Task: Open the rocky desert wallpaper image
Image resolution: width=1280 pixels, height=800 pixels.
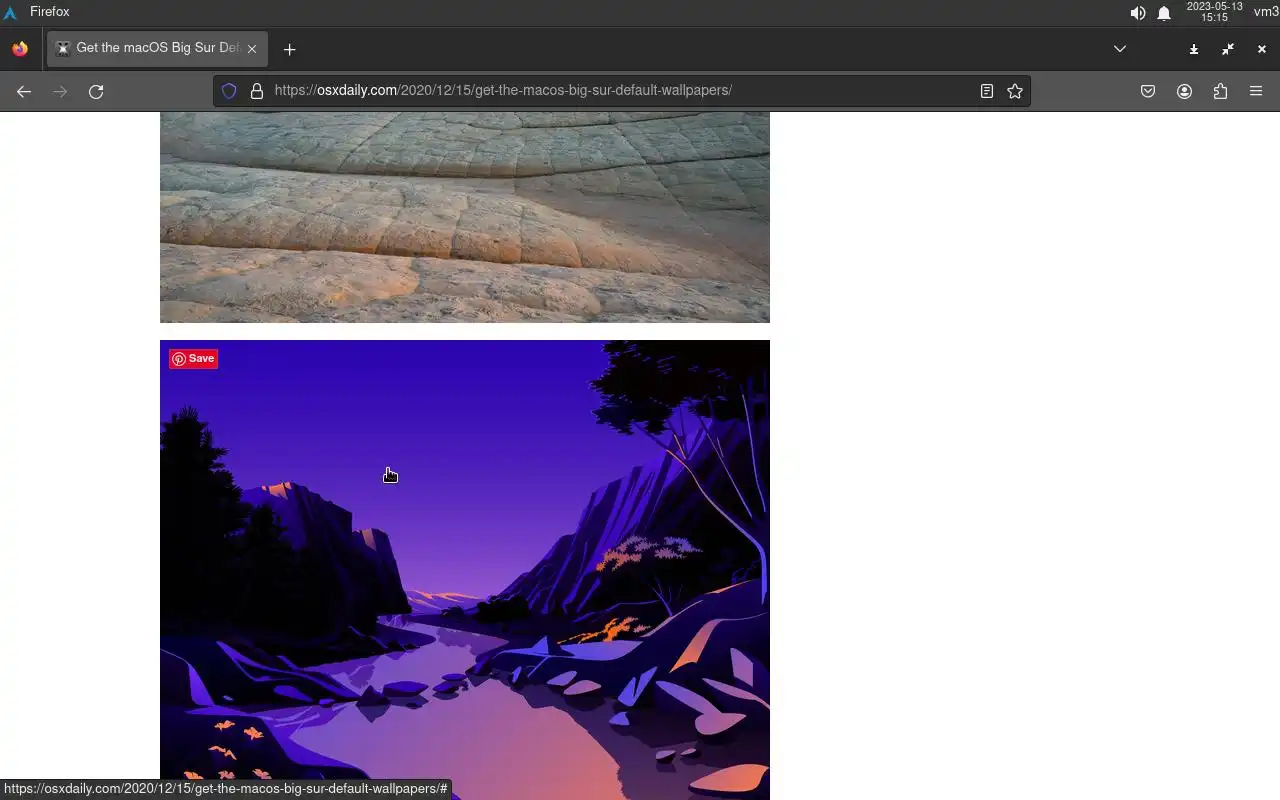Action: tap(465, 217)
